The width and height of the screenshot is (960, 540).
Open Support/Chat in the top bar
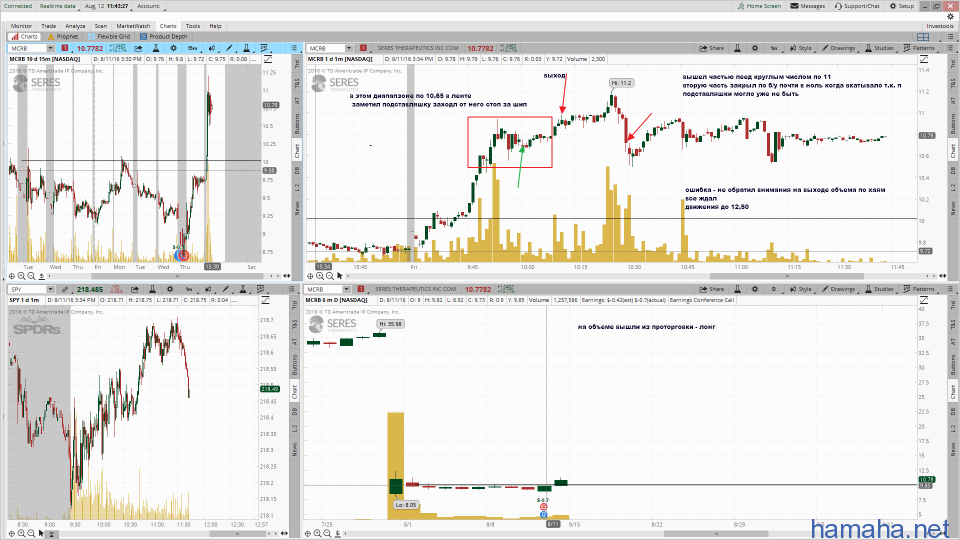857,6
